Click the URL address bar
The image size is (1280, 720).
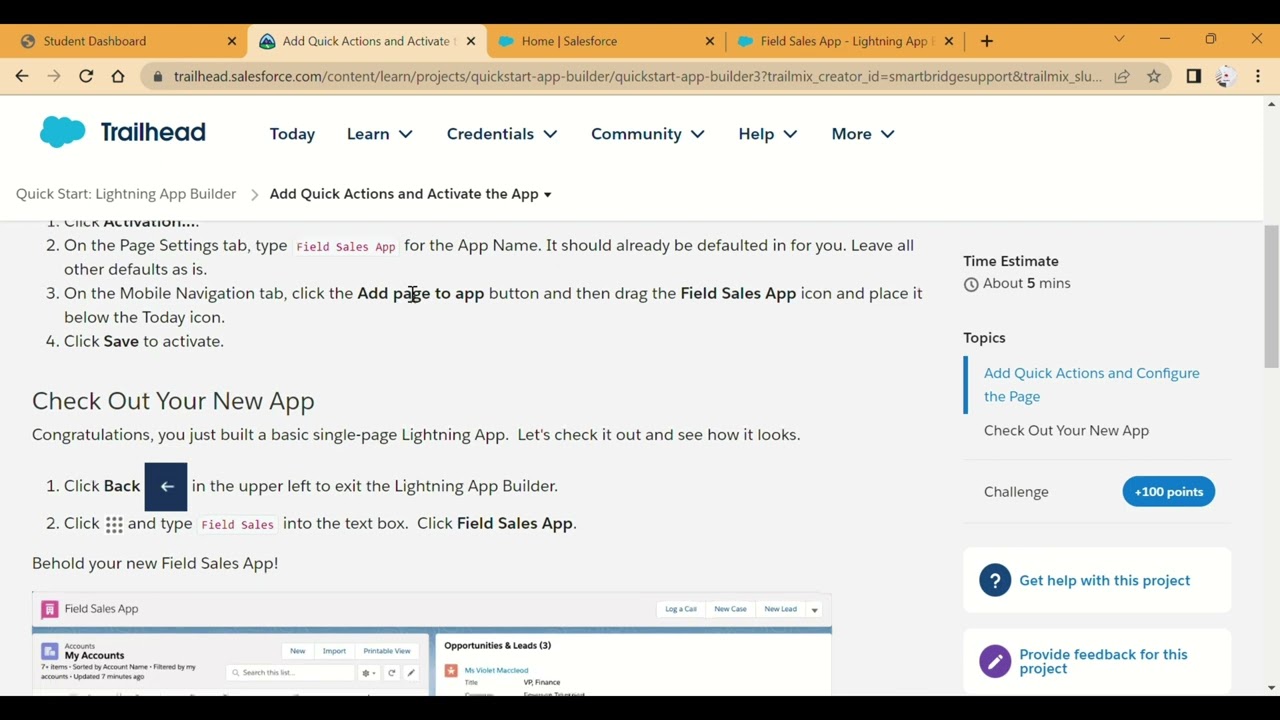coord(637,76)
